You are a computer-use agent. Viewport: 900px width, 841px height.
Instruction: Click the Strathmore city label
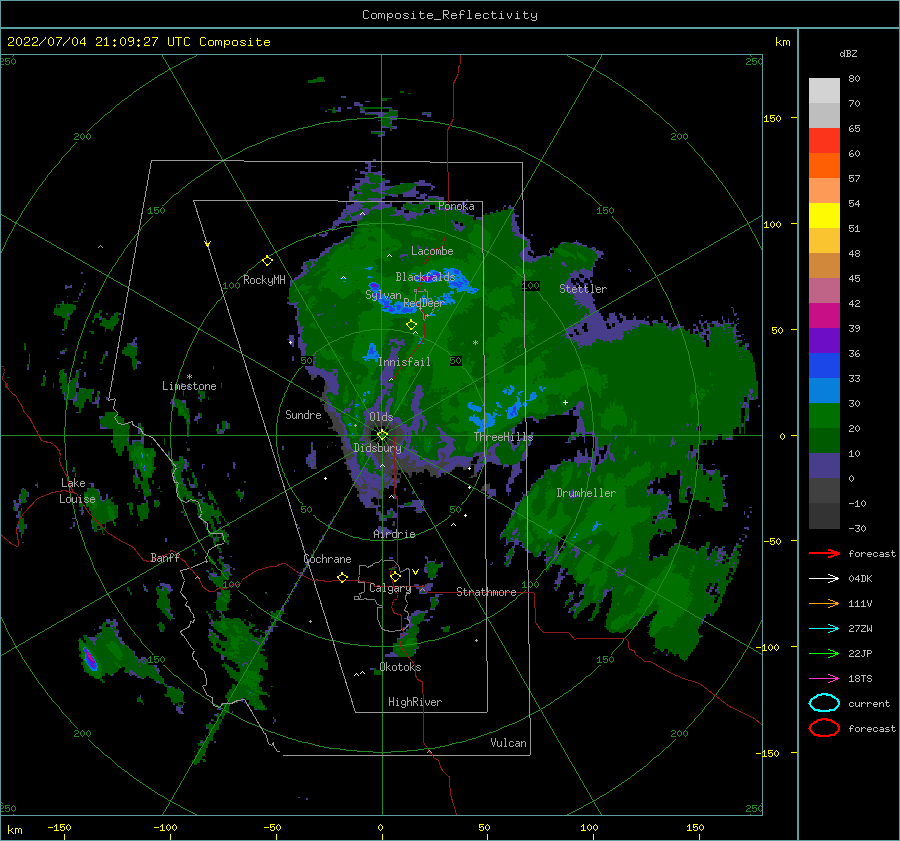tap(486, 592)
